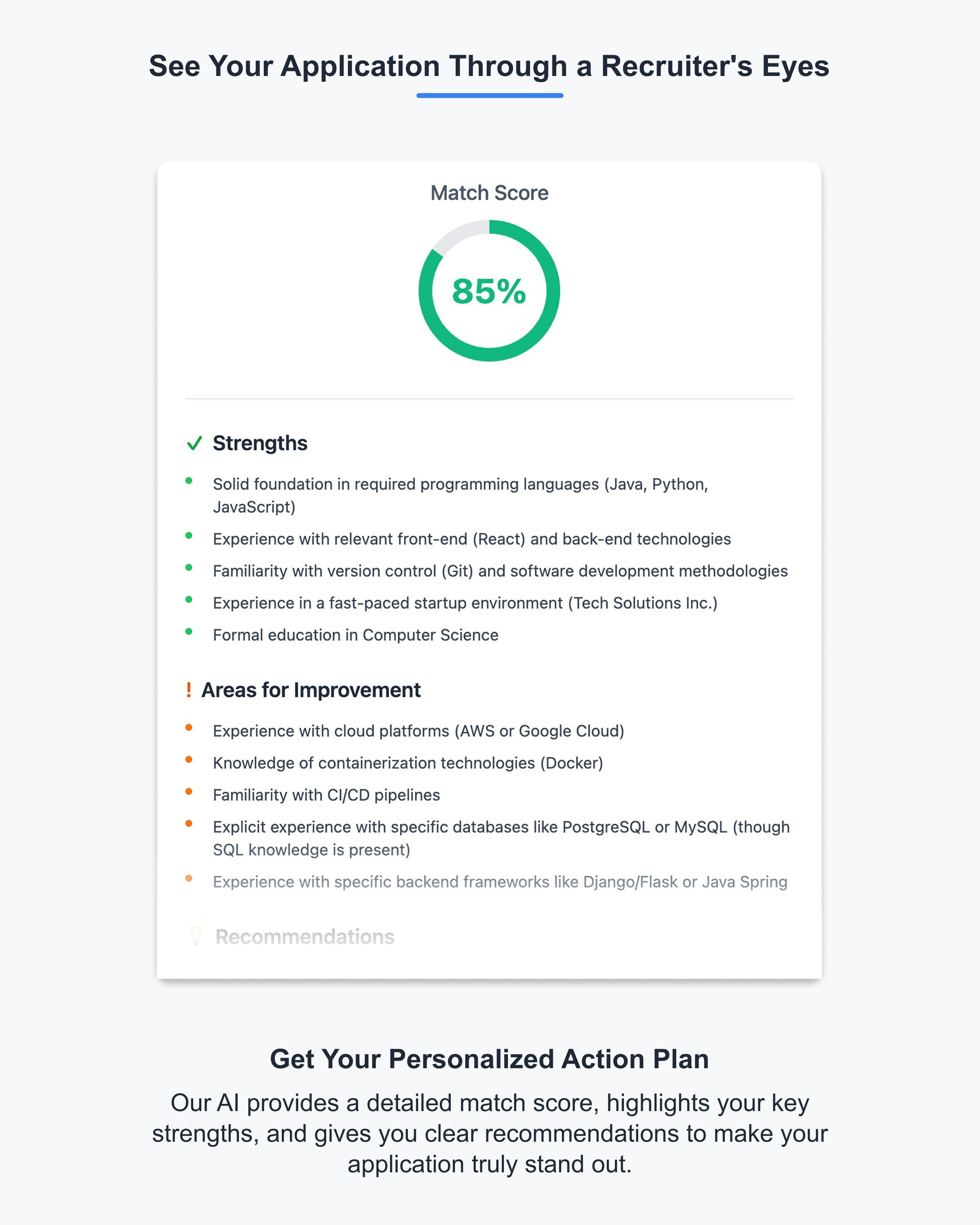Open the faded Recommendations section heading
The image size is (980, 1225).
coord(305,936)
